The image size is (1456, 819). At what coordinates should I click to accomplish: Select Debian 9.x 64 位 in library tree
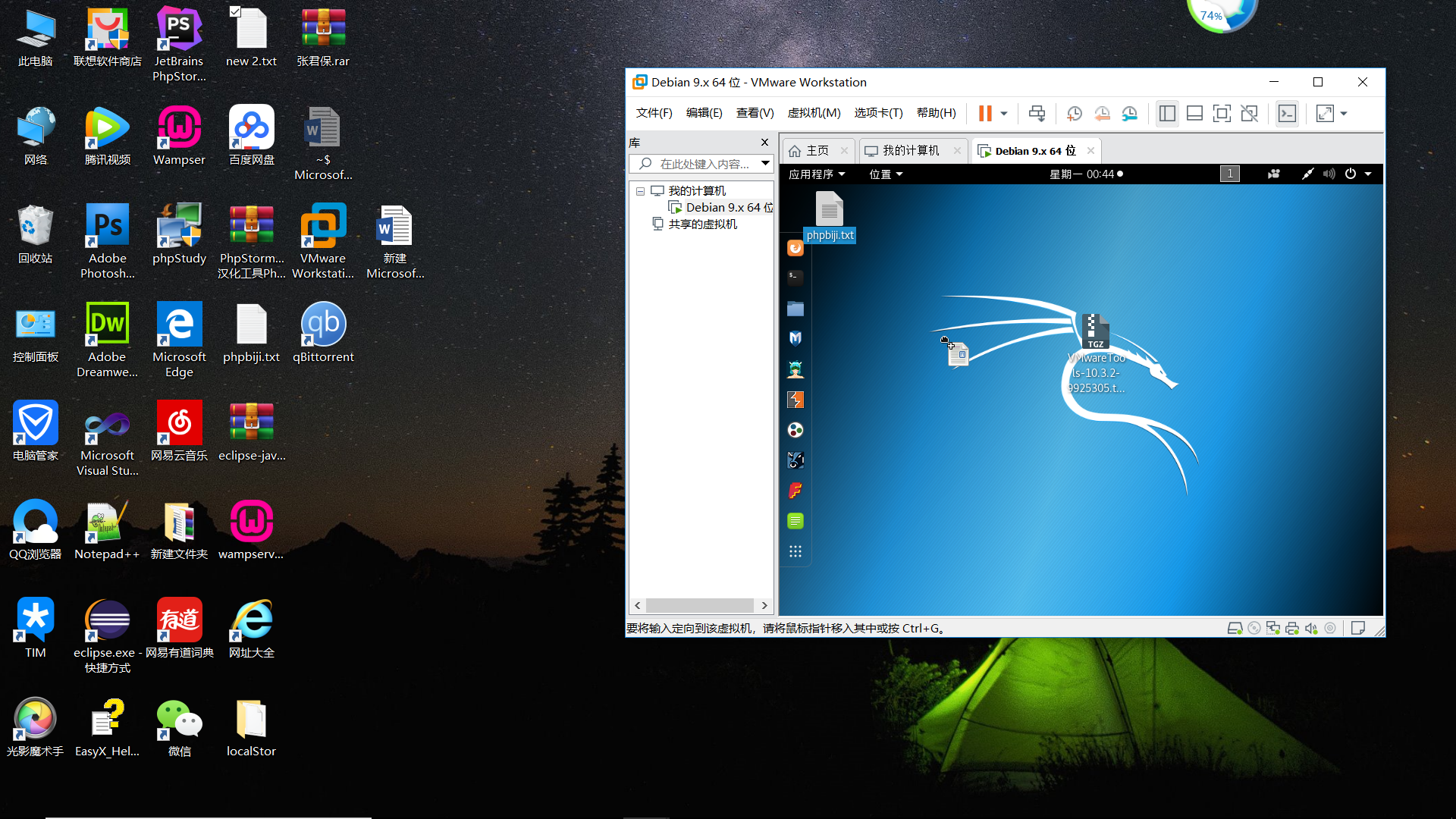721,208
